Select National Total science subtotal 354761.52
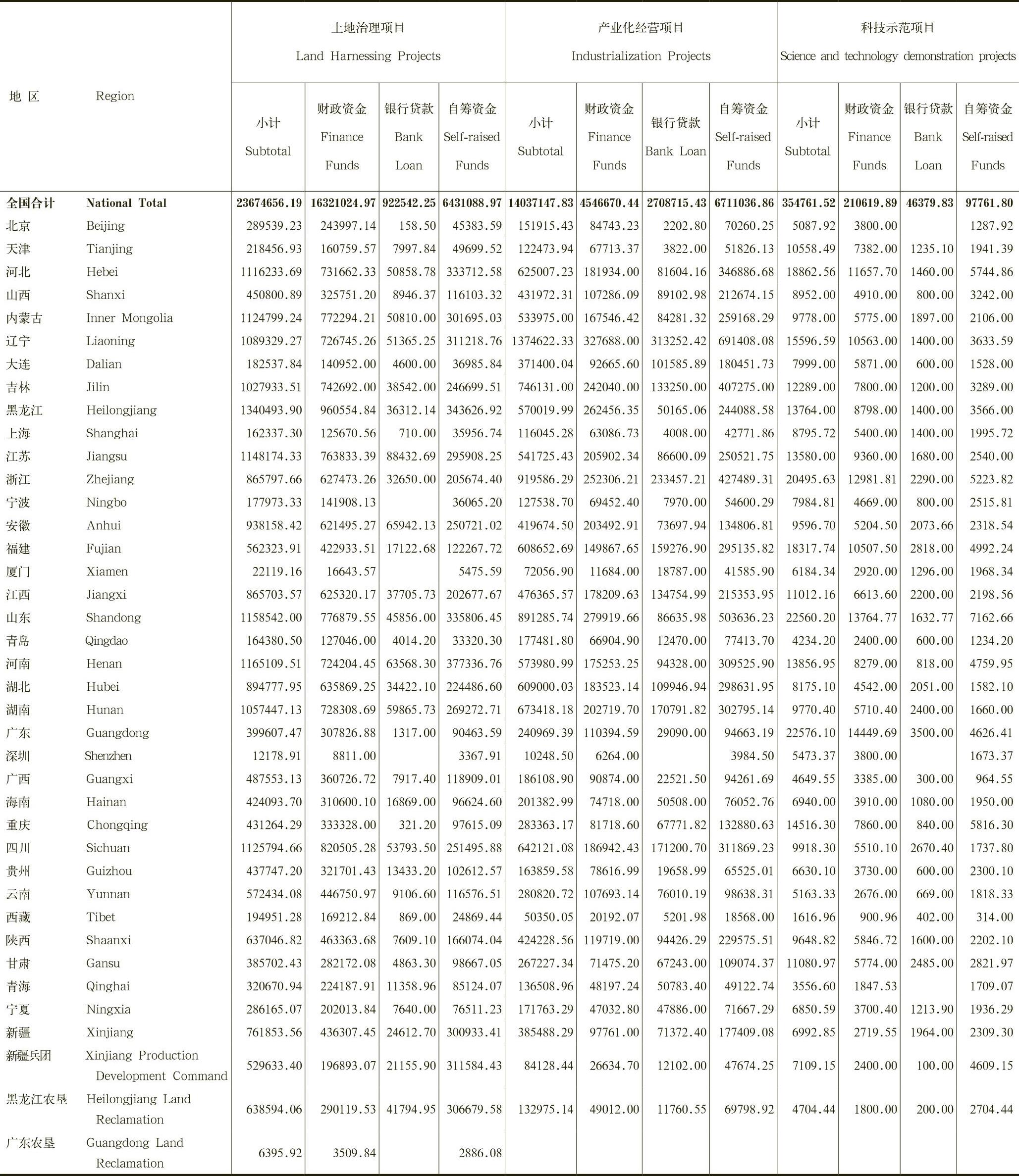1019x1176 pixels. pos(807,203)
